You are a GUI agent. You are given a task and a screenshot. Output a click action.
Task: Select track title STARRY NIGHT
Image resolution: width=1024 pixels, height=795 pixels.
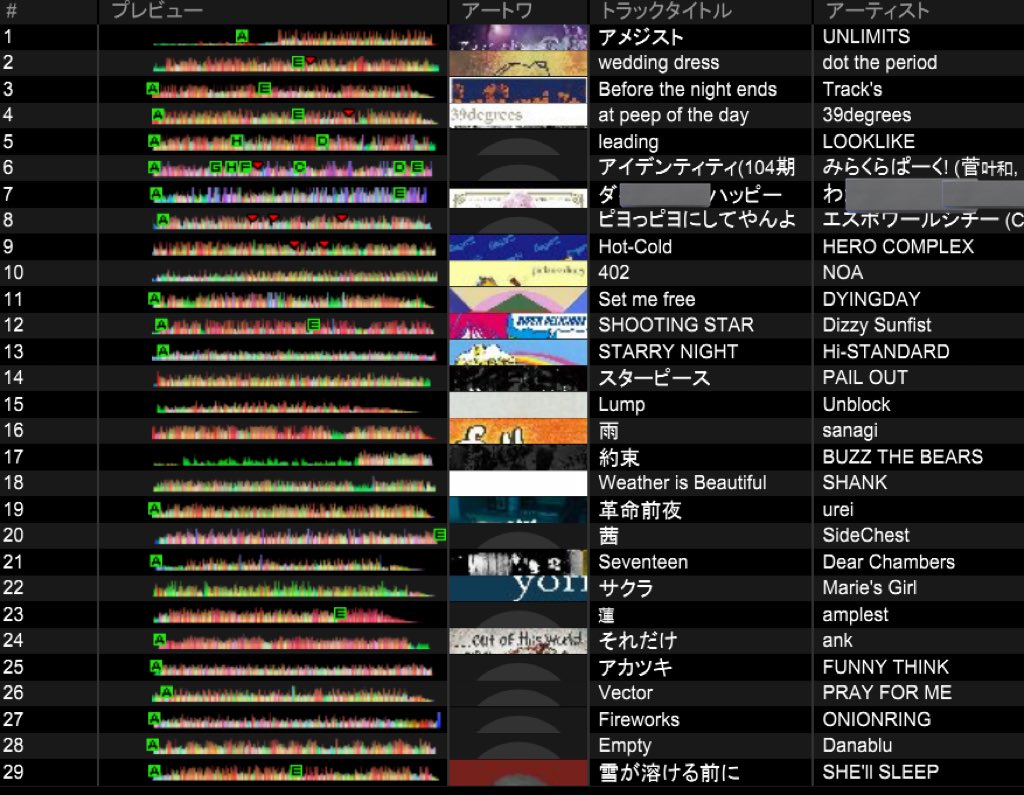667,351
